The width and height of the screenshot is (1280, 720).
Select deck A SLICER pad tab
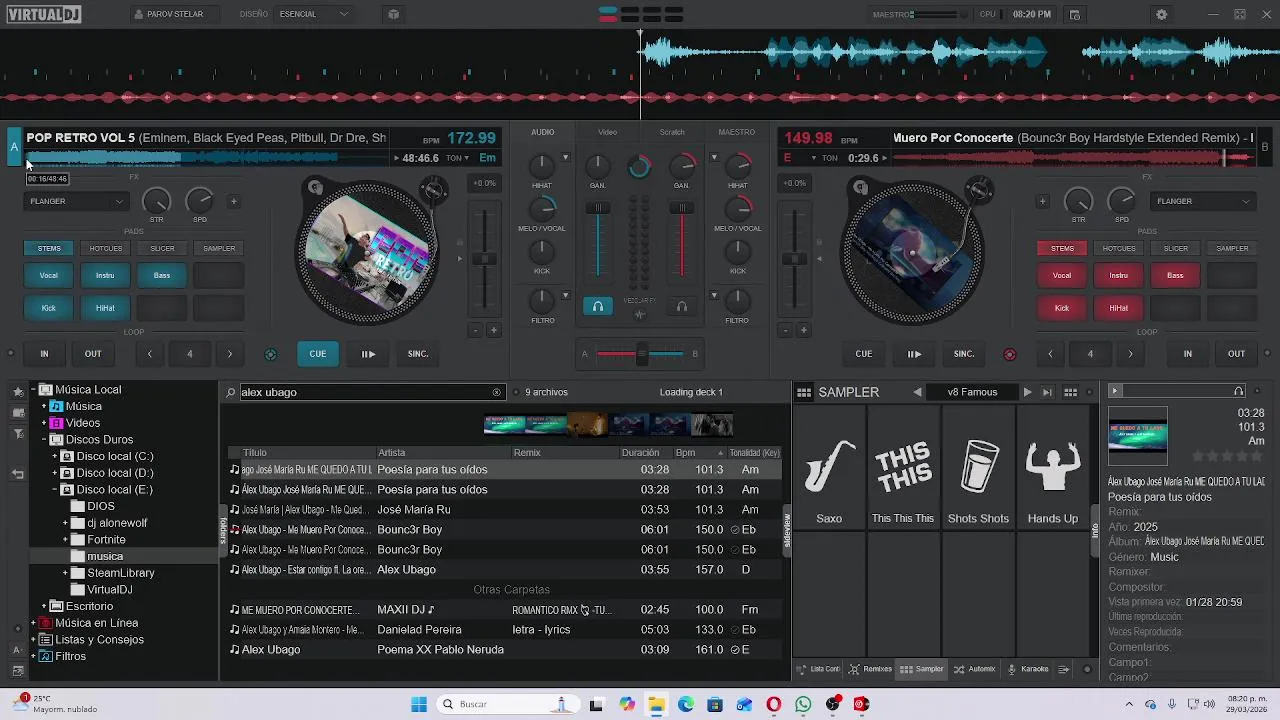162,248
